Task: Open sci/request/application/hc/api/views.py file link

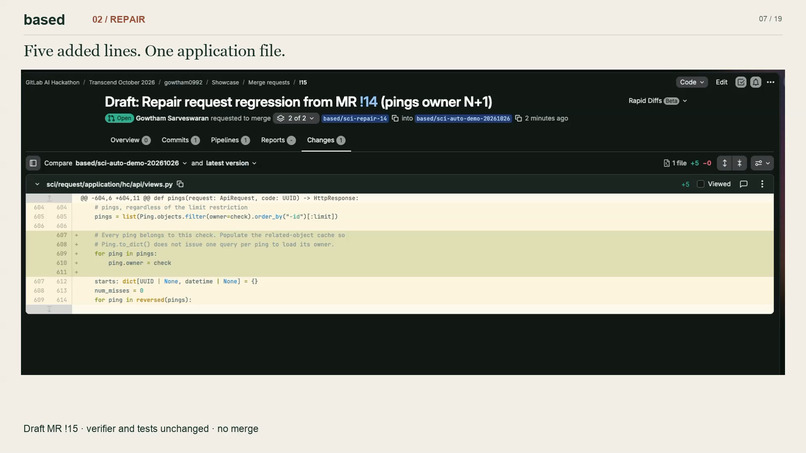Action: (x=109, y=184)
